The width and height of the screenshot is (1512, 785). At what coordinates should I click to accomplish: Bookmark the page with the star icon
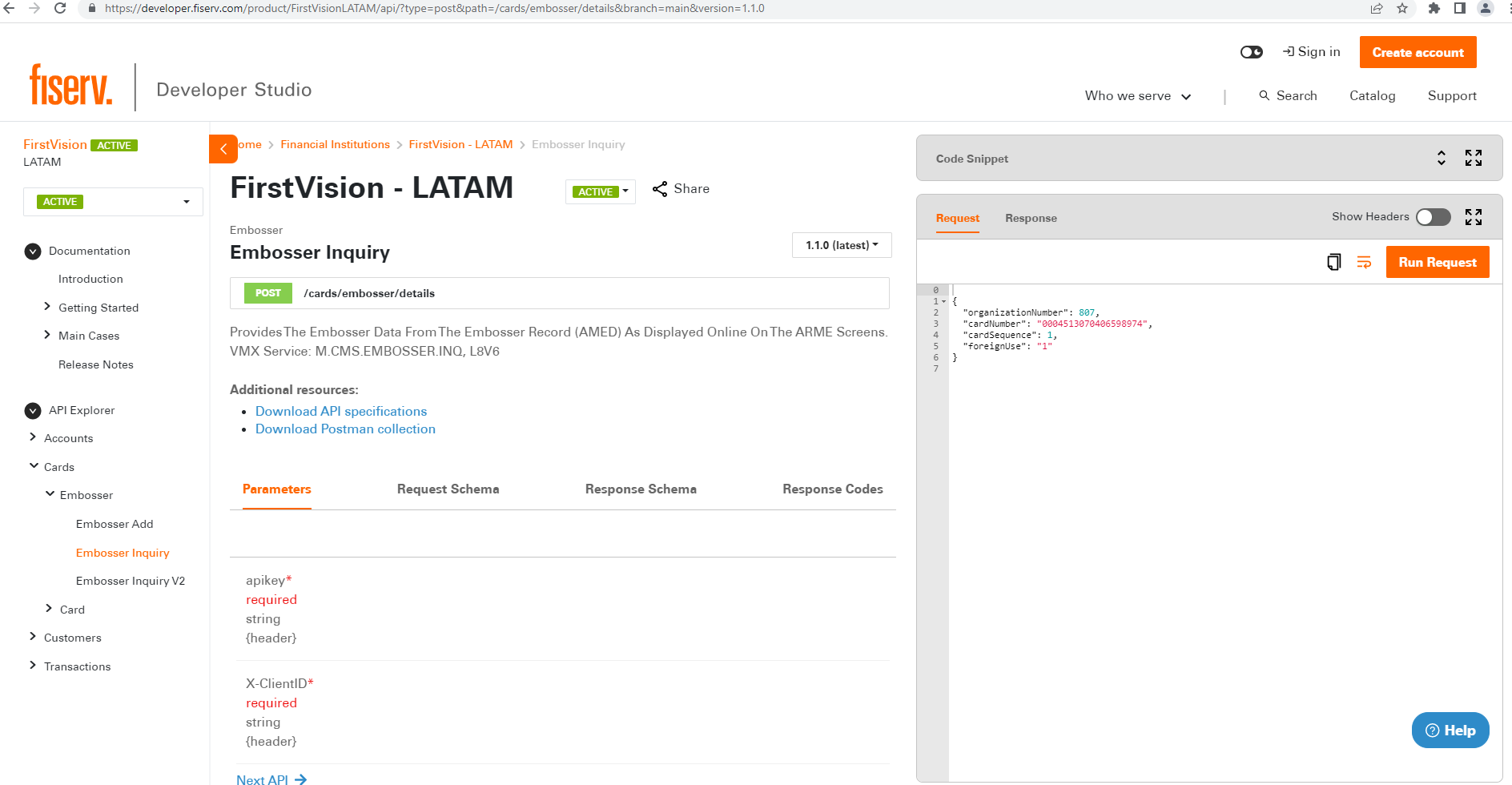(x=1402, y=9)
